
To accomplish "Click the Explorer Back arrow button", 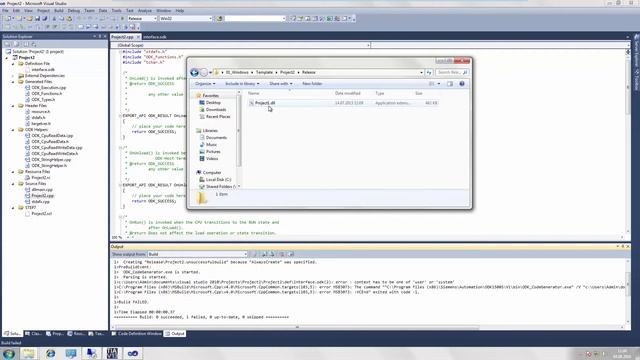I will 194,72.
